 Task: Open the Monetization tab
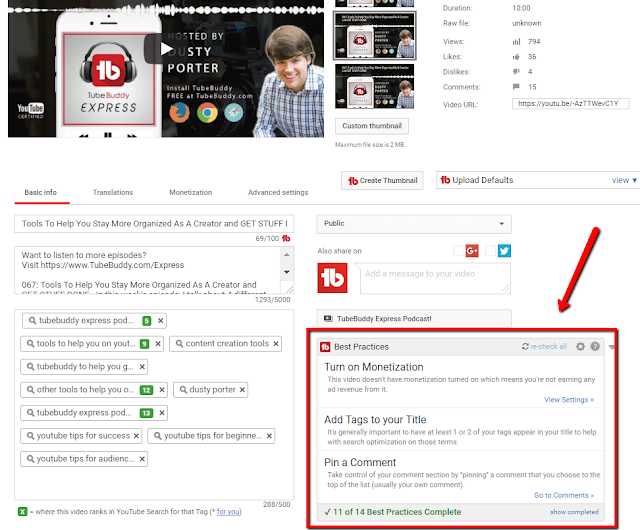pyautogui.click(x=191, y=192)
